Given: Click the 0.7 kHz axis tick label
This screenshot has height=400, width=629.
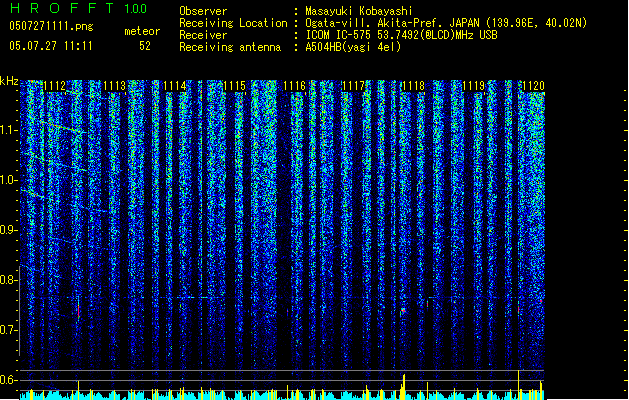Looking at the screenshot, I should click(9, 330).
